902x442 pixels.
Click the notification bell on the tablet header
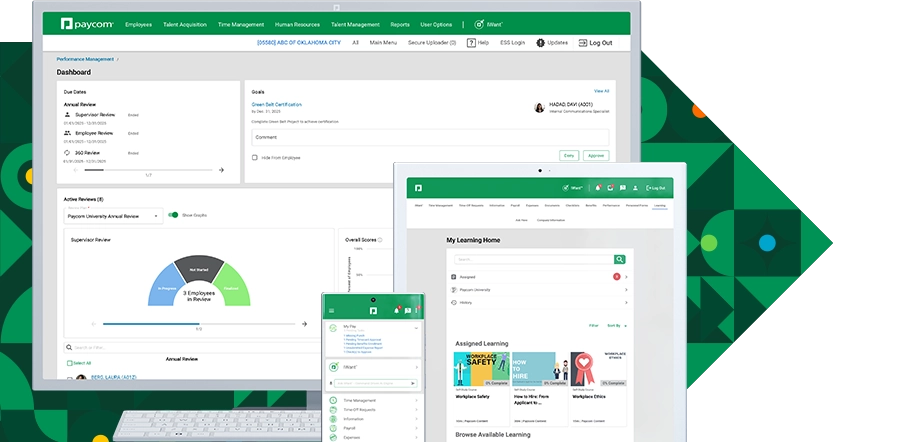(598, 187)
